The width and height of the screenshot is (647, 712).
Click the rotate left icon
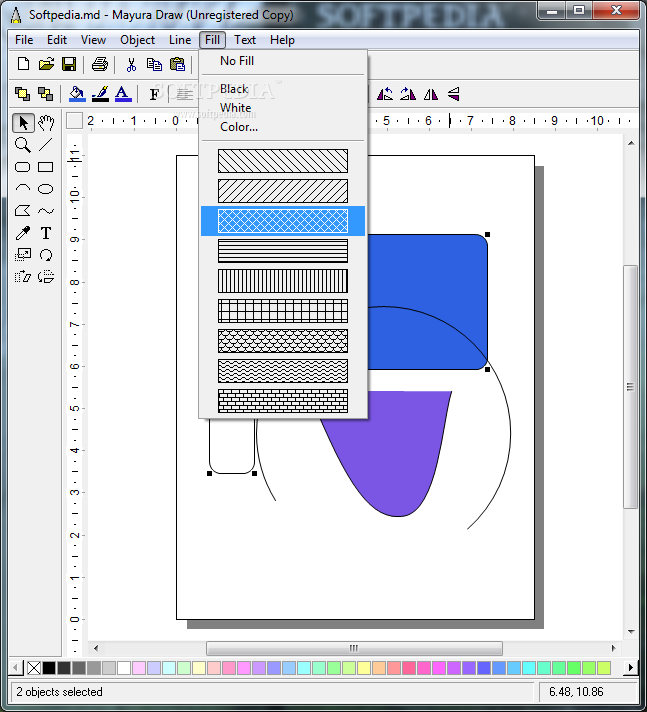pyautogui.click(x=385, y=94)
